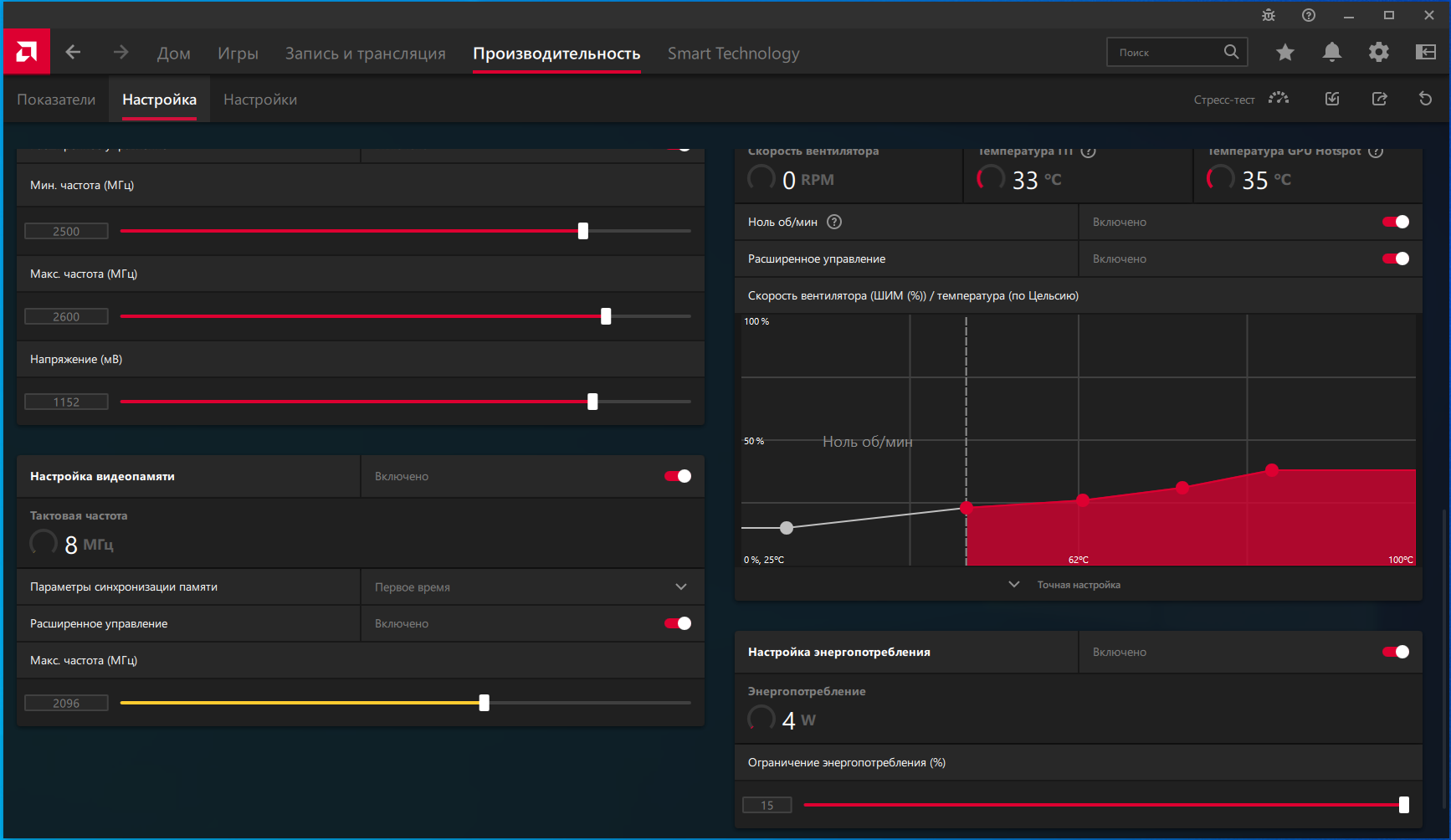The image size is (1451, 840).
Task: Click the third red fan curve point
Action: click(x=1182, y=488)
